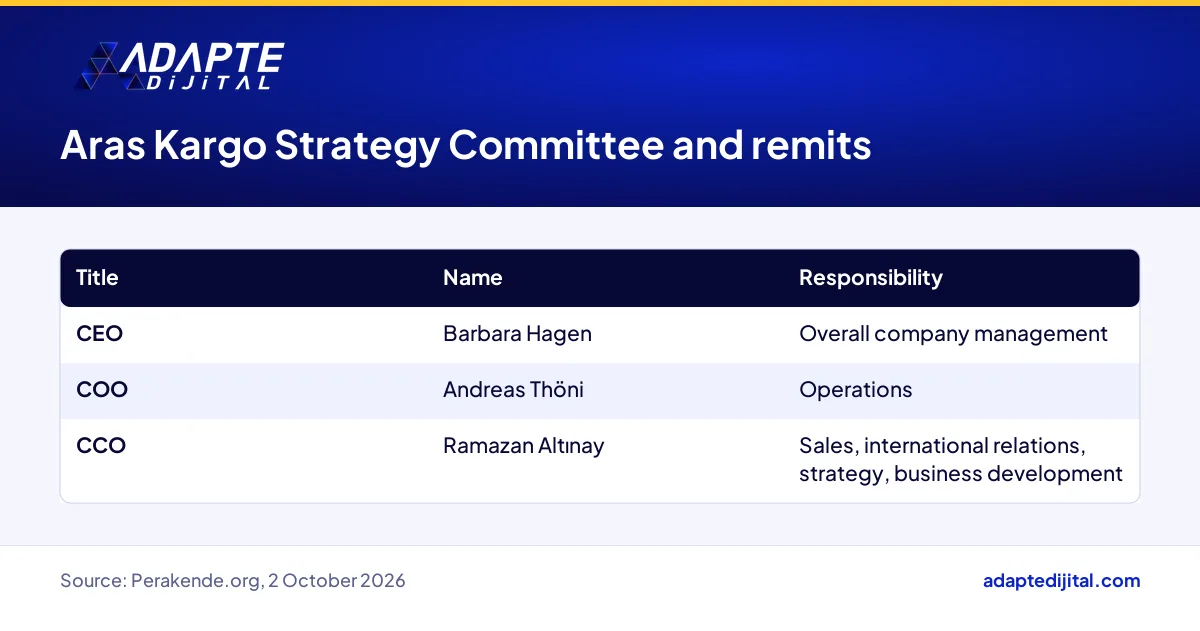Select 'Overall company management' cell
1200x631 pixels.
point(953,334)
